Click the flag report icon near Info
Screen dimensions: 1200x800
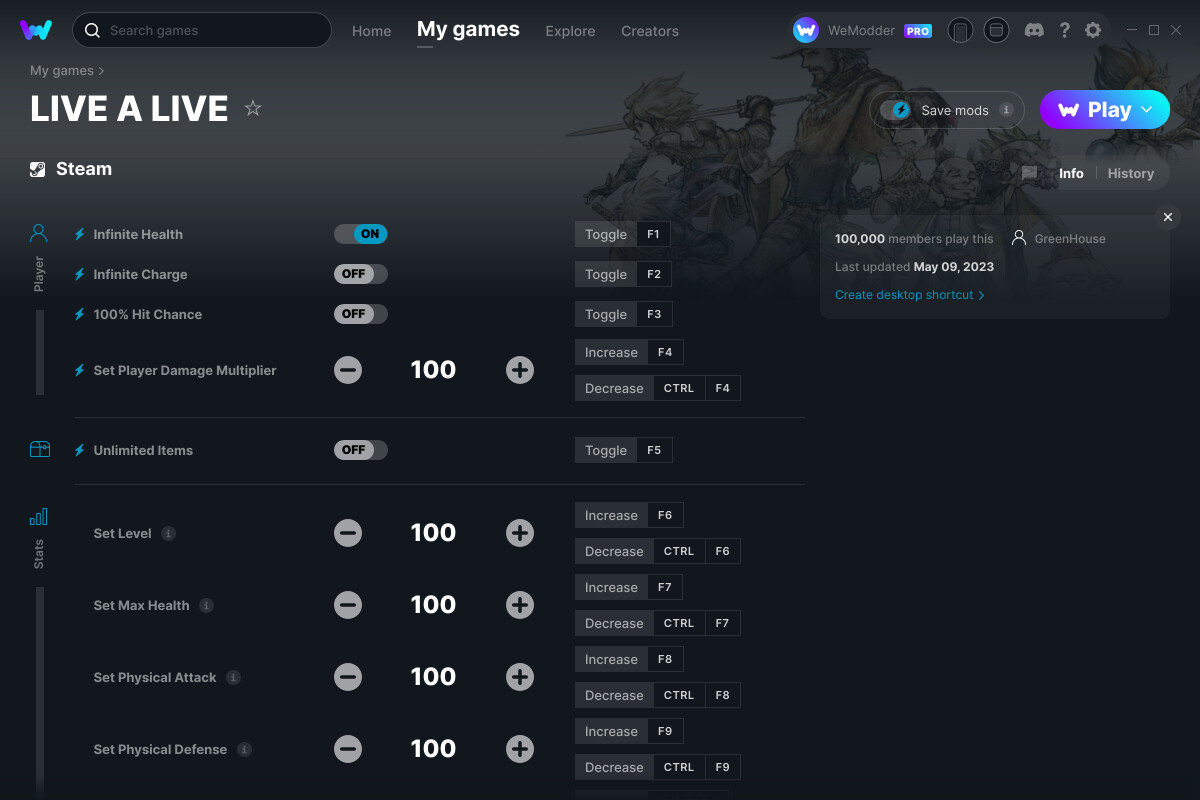click(x=1029, y=173)
